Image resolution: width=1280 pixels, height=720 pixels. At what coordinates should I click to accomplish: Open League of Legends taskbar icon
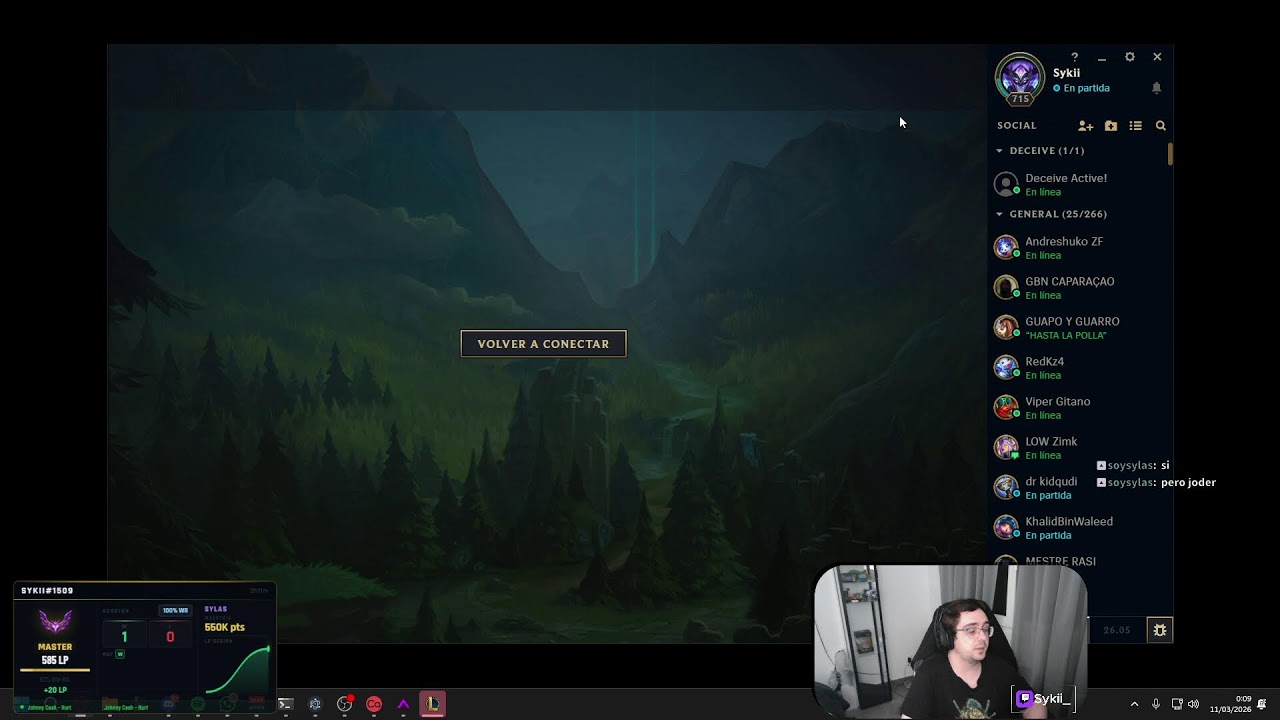[x=432, y=704]
